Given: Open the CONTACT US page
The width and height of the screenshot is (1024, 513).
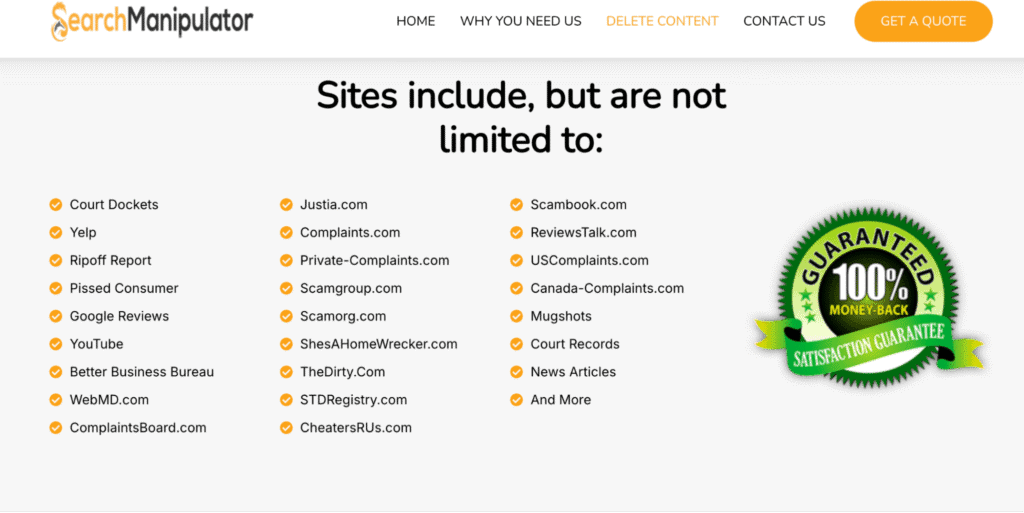Looking at the screenshot, I should (x=784, y=21).
